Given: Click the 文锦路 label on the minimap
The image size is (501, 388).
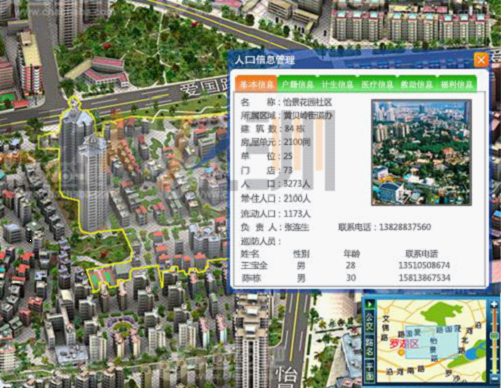Looking at the screenshot, I should pos(385,327).
